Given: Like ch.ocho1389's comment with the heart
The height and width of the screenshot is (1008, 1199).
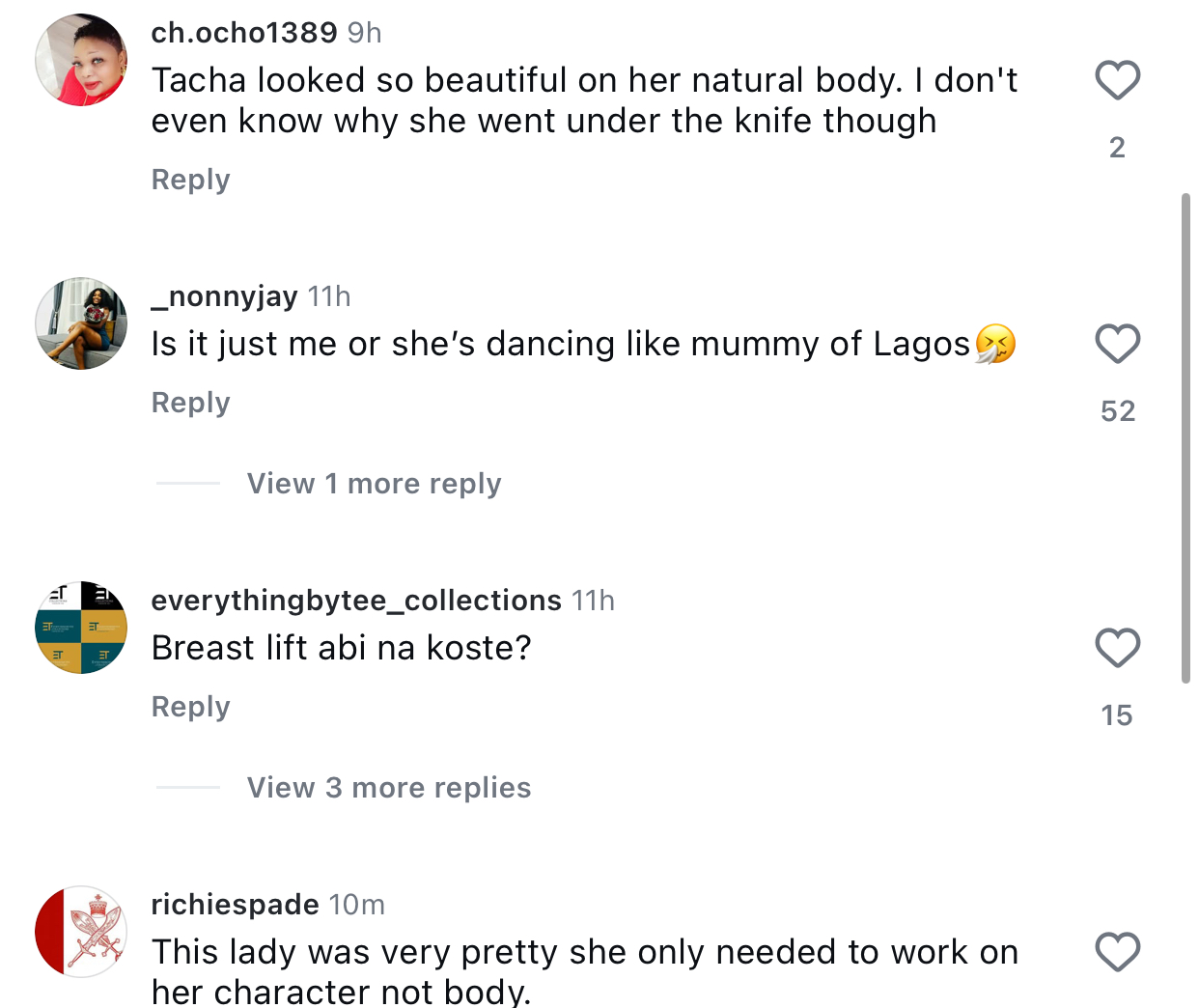Looking at the screenshot, I should click(x=1117, y=80).
